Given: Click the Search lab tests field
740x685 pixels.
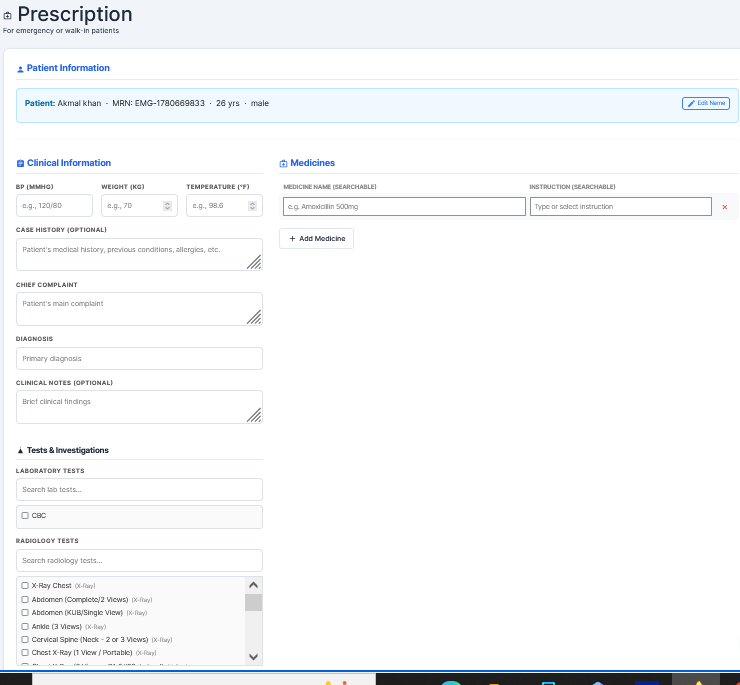Looking at the screenshot, I should coord(139,490).
